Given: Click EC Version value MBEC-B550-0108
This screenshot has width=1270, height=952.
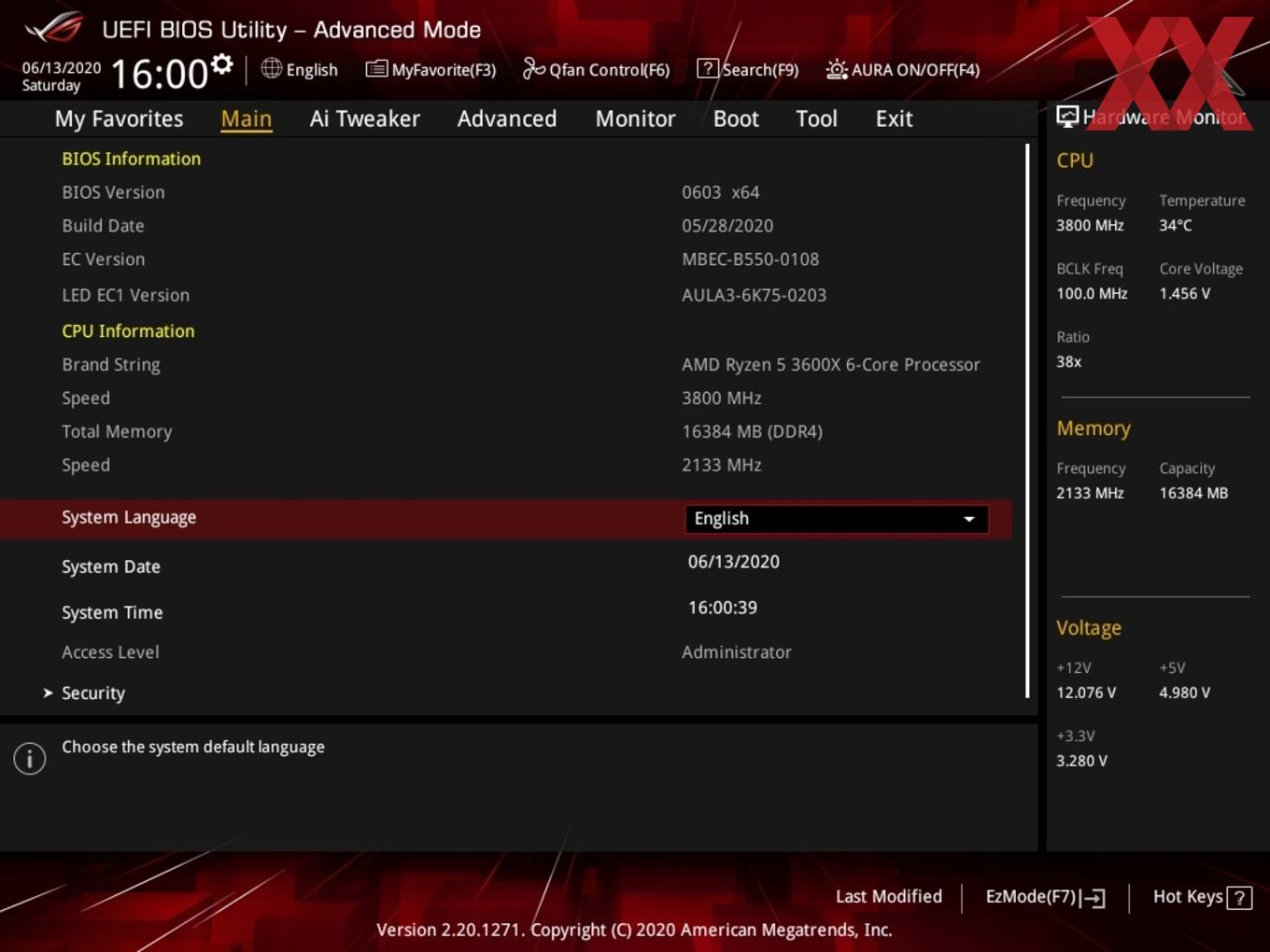Looking at the screenshot, I should tap(750, 259).
